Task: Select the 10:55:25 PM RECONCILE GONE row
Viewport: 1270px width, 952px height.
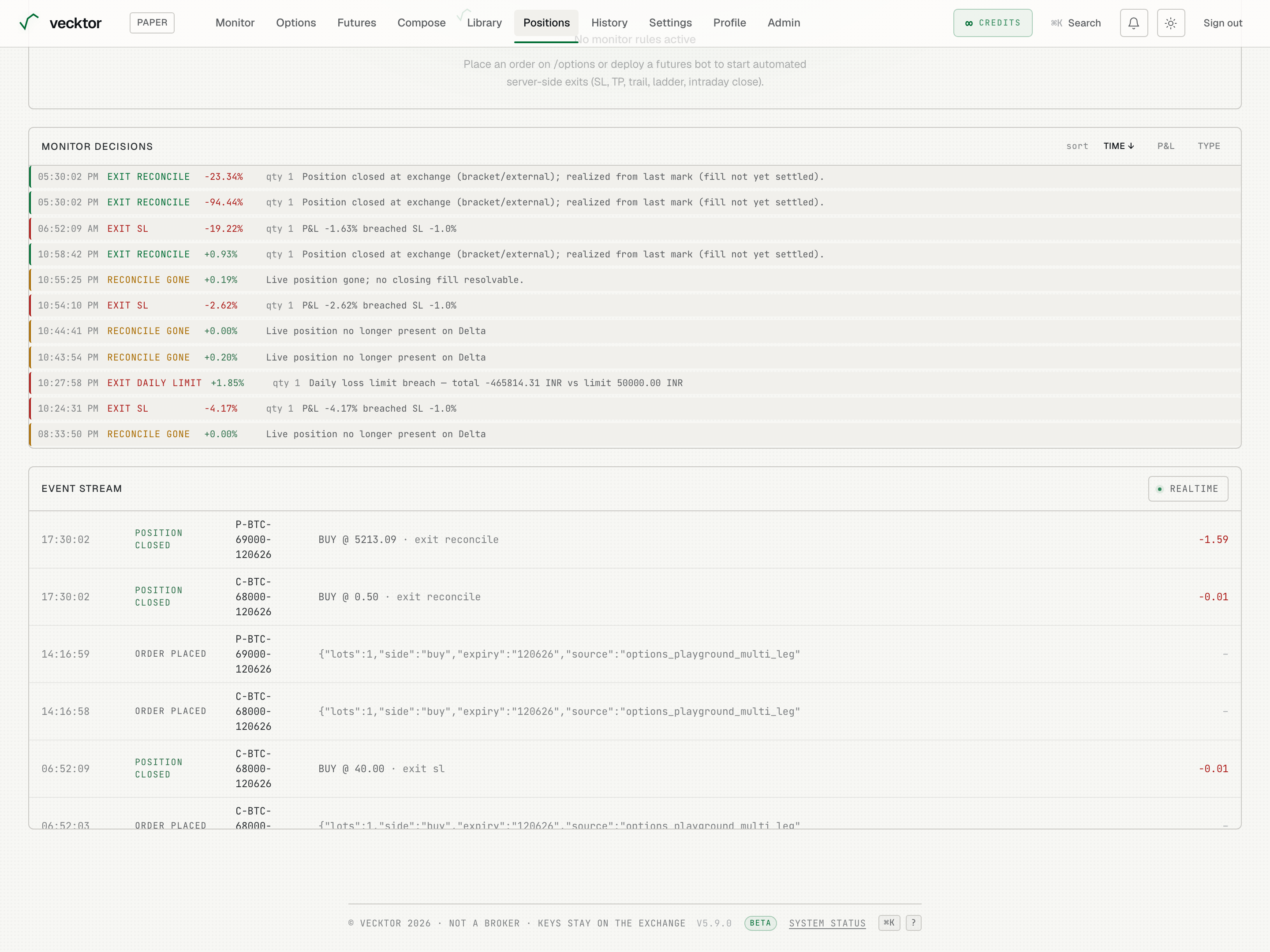Action: click(x=635, y=280)
